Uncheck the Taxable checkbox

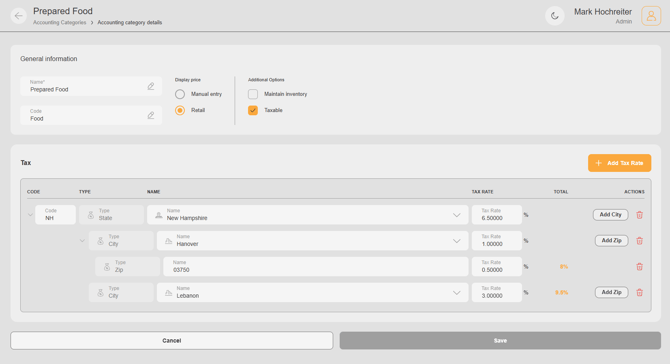pyautogui.click(x=253, y=110)
